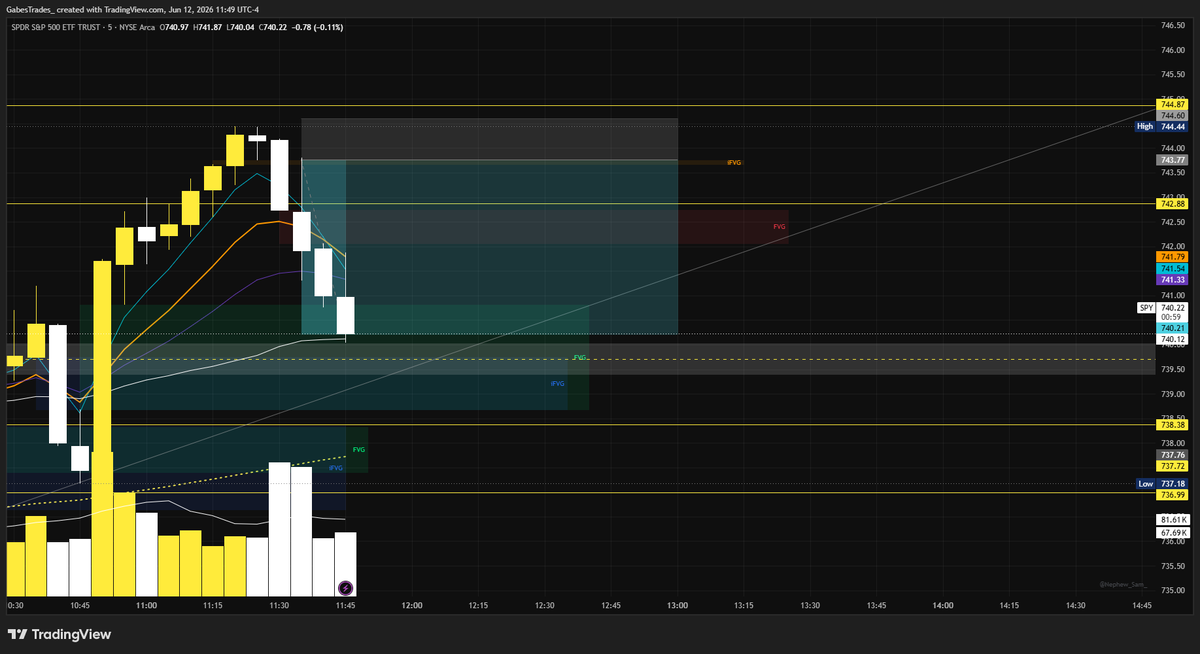Click the 746.50 price axis tick
This screenshot has height=654, width=1200.
click(x=1173, y=25)
